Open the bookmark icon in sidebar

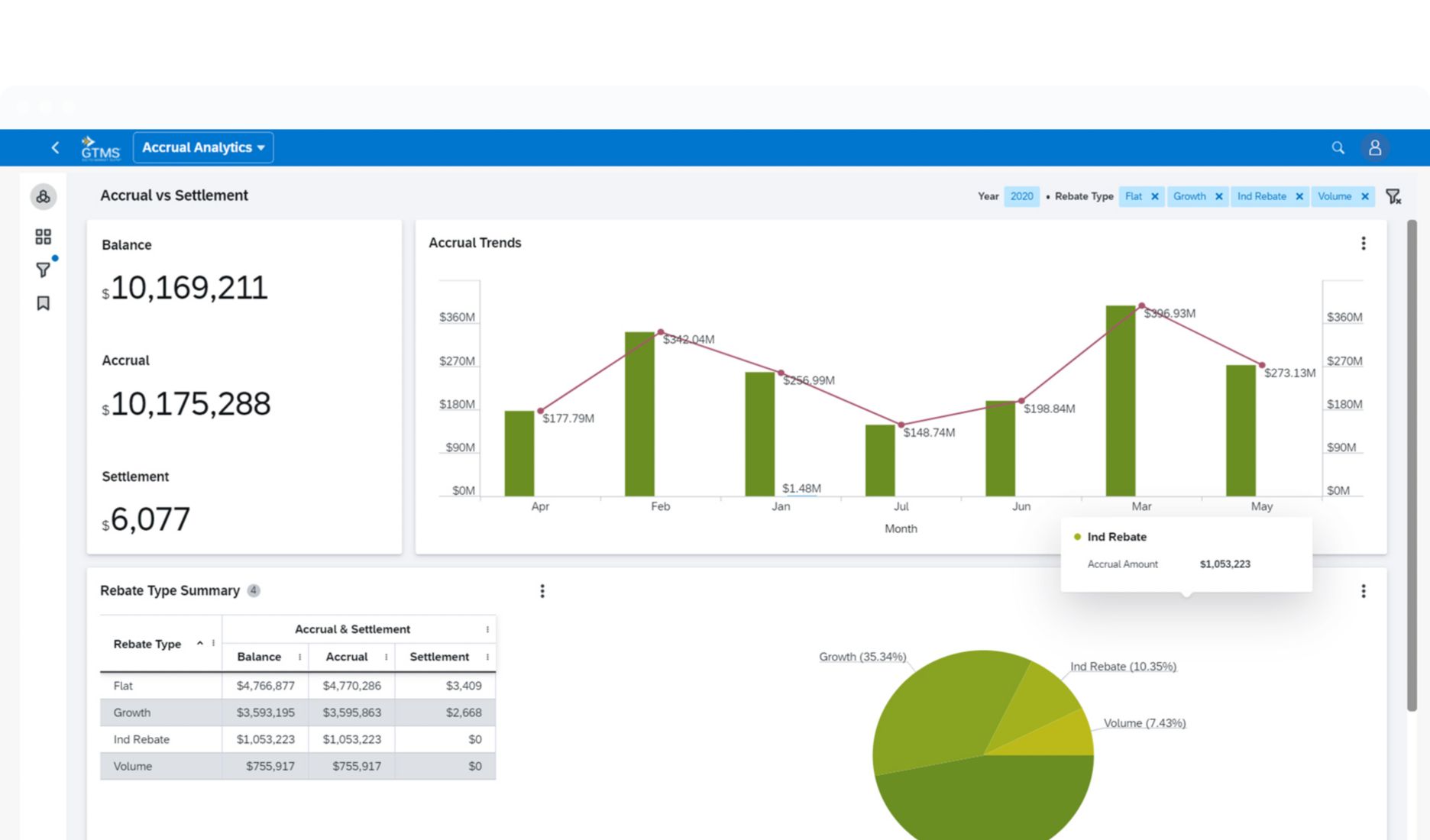coord(43,303)
